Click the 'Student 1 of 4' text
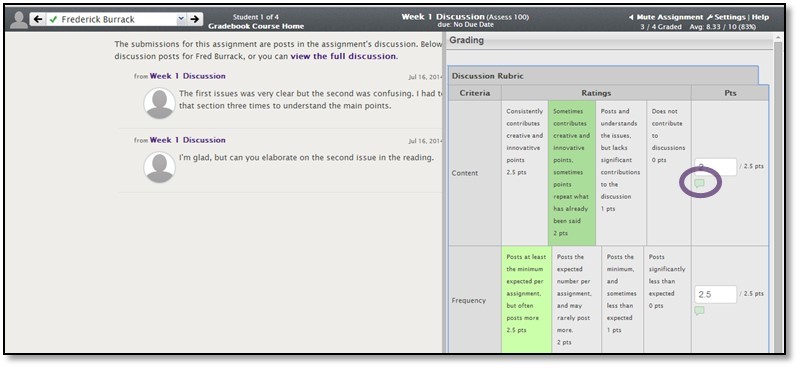Screen dimensions: 799x368 pos(256,17)
